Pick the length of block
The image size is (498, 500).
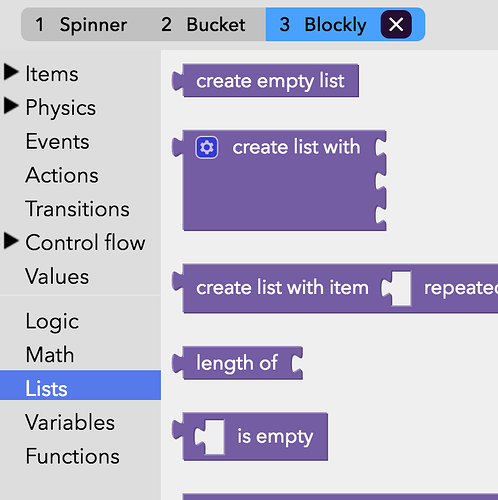(237, 363)
